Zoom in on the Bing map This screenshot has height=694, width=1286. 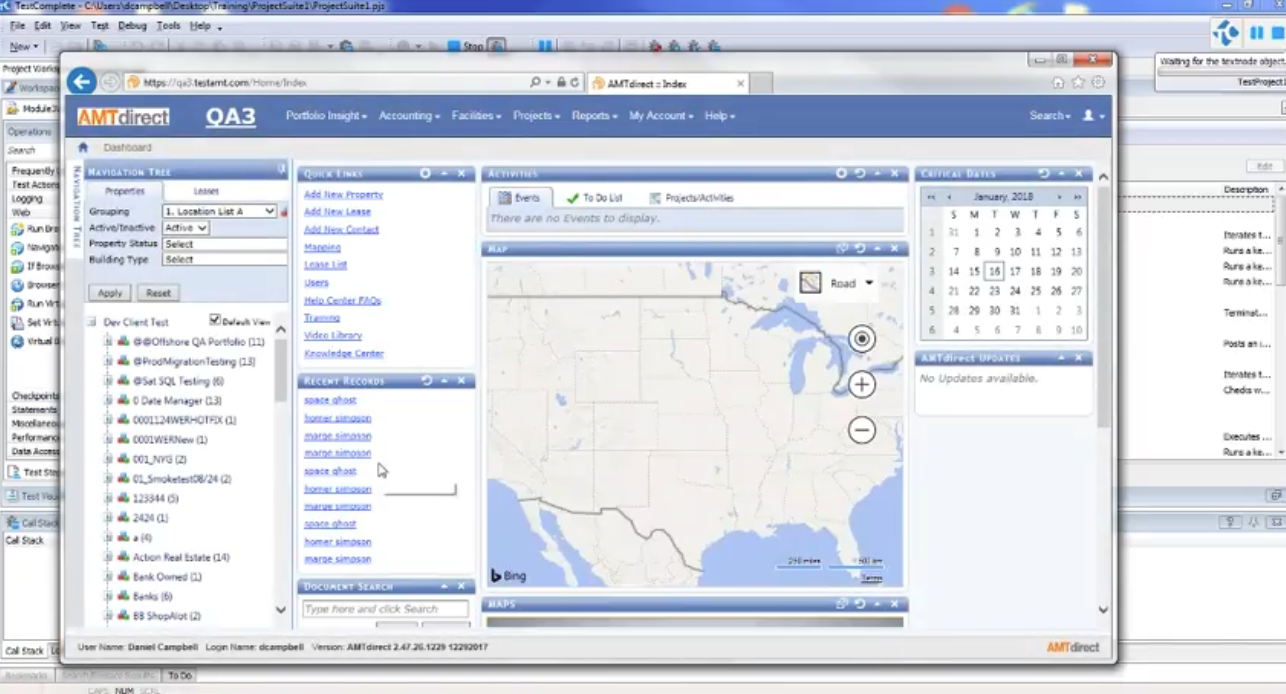(x=861, y=385)
